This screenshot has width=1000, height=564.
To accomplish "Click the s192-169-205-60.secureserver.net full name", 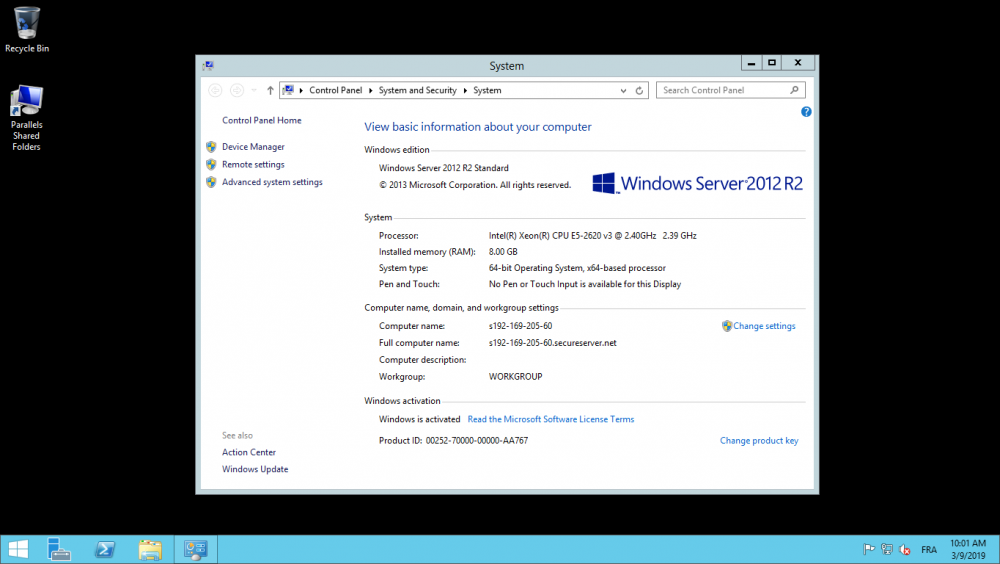I will coord(552,343).
